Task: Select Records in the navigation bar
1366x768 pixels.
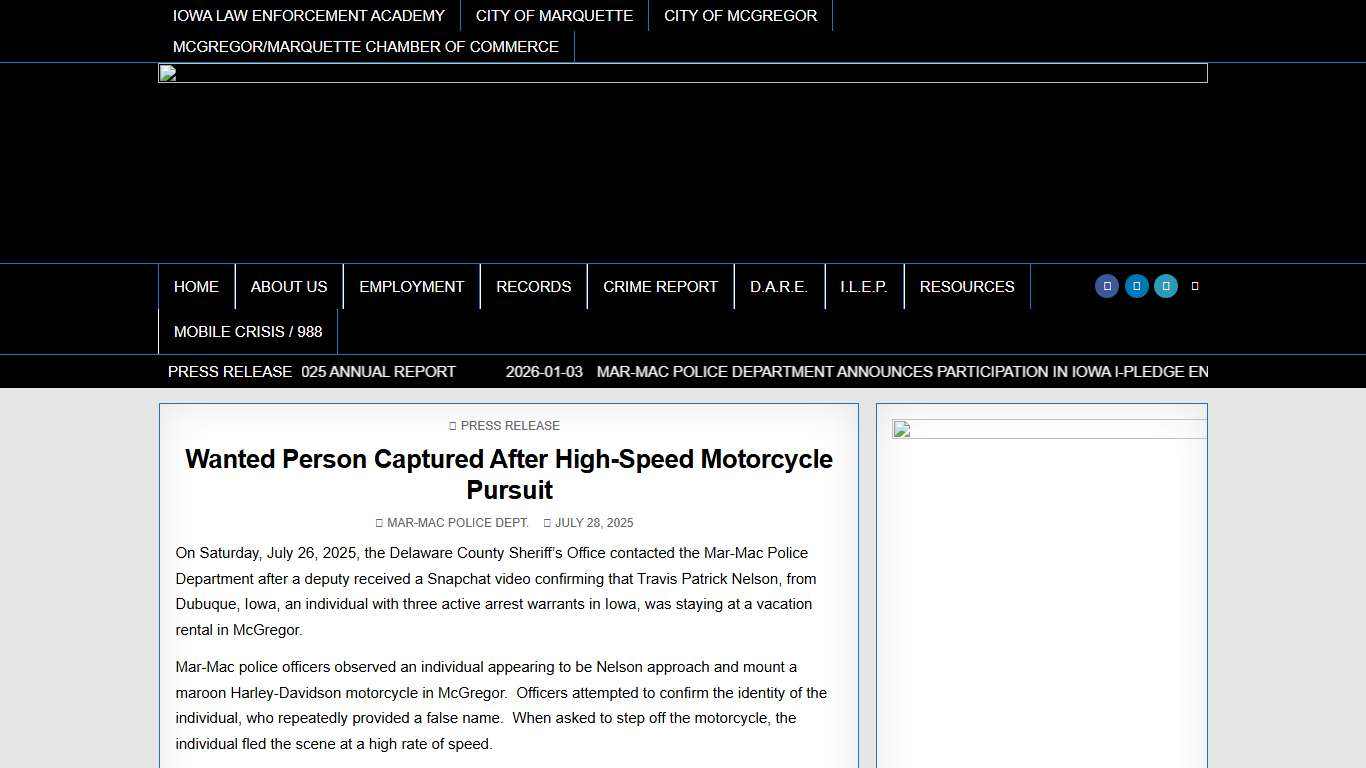Action: [533, 287]
